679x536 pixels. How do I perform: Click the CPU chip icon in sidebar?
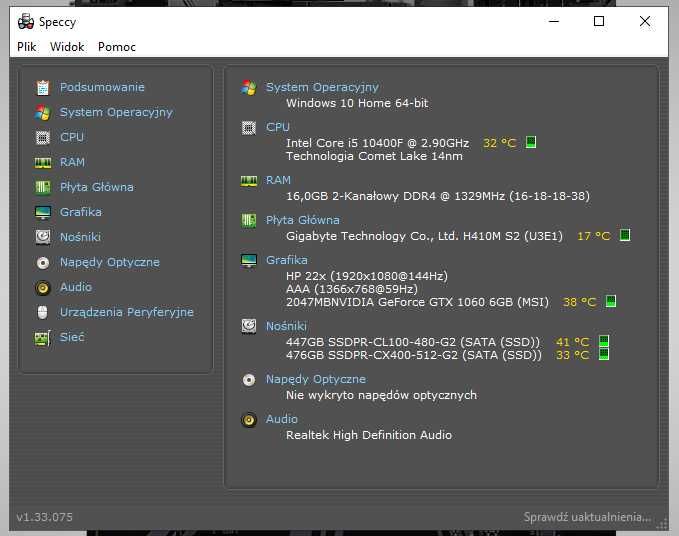click(x=42, y=137)
